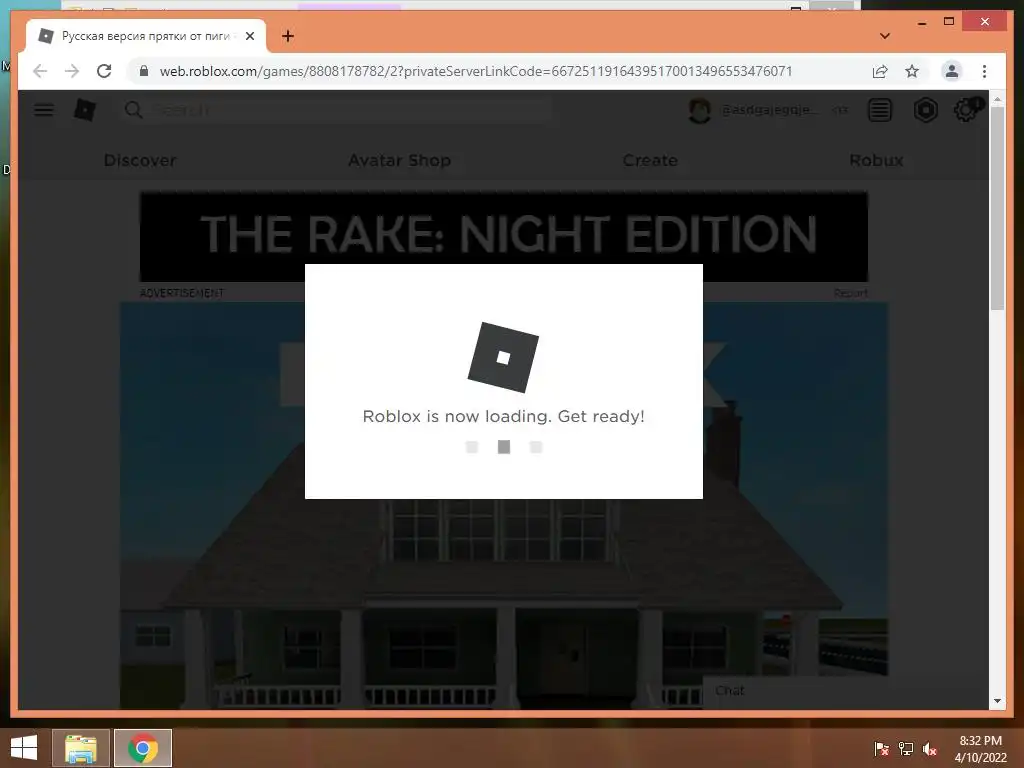Click the vertical scrollbar thumb
This screenshot has height=768, width=1024.
tap(997, 208)
